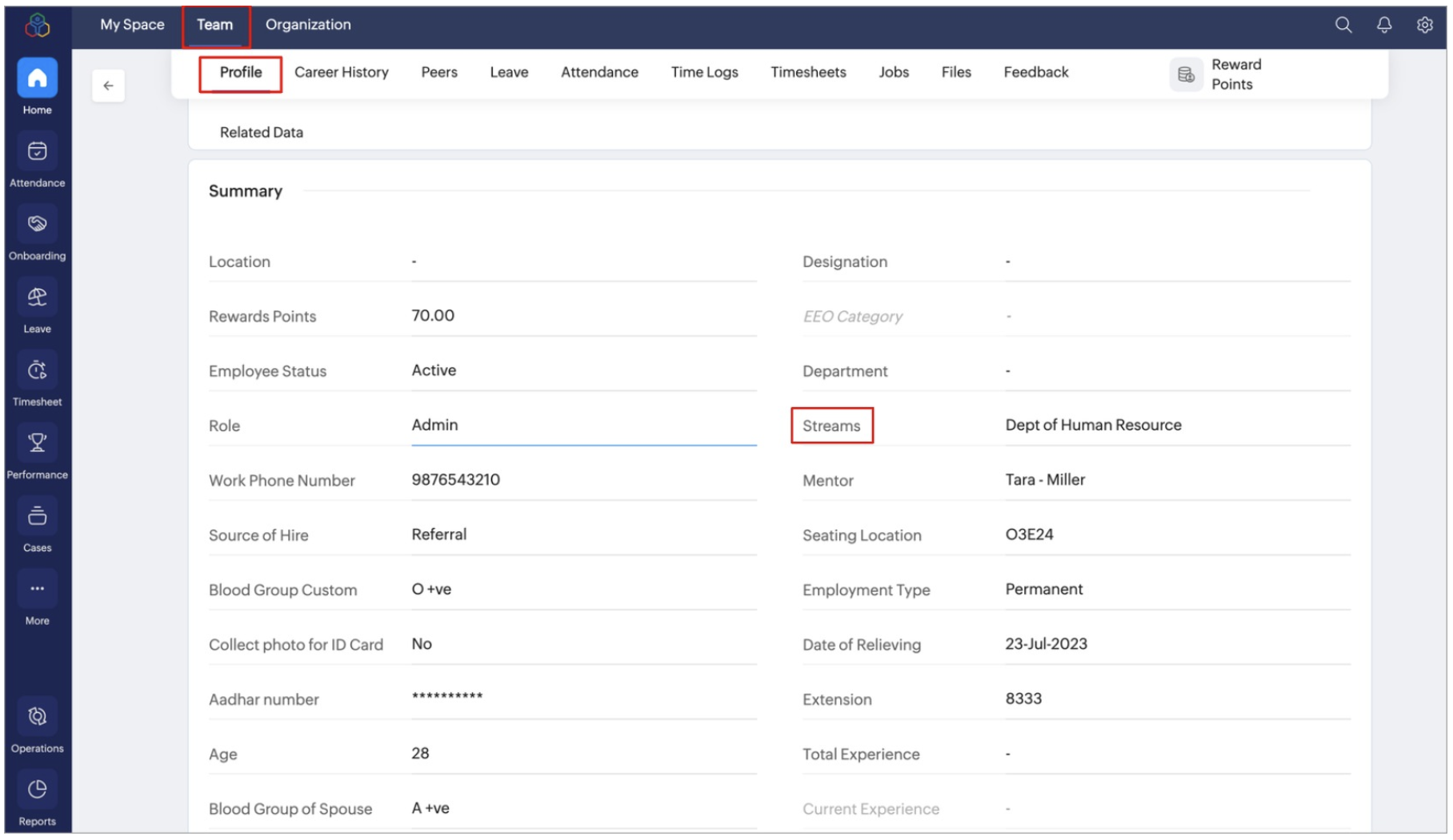Switch to the Career History tab

341,72
